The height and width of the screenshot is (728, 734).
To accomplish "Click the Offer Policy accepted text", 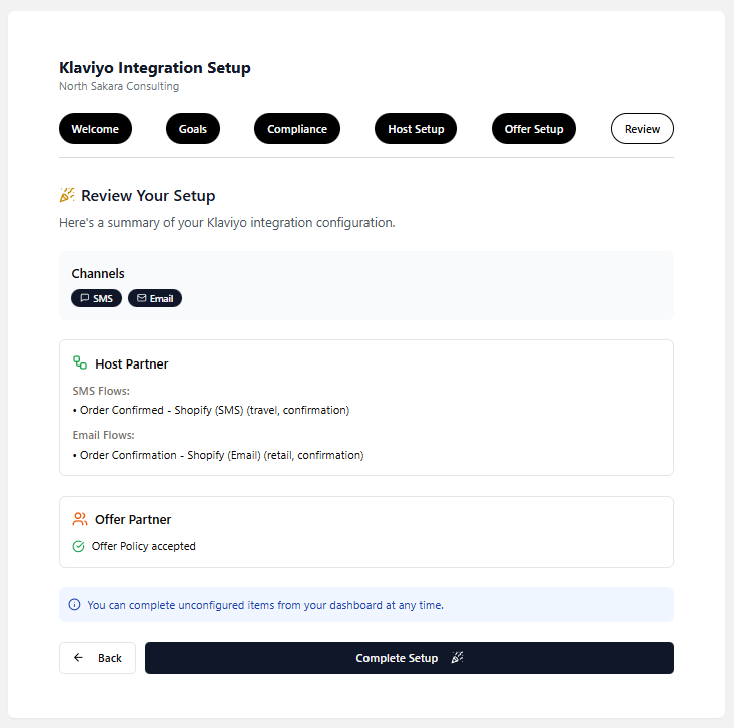I will pyautogui.click(x=143, y=547).
